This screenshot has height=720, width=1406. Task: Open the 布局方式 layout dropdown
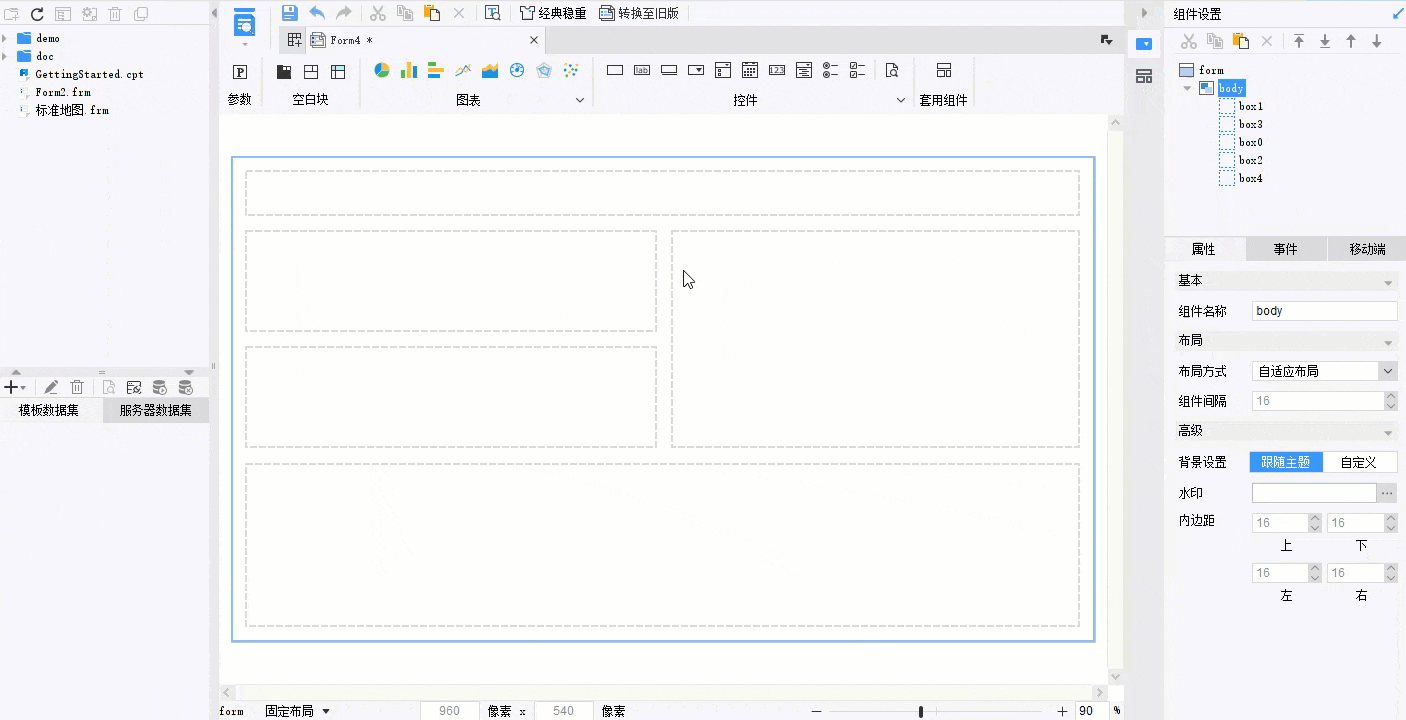coord(1388,371)
